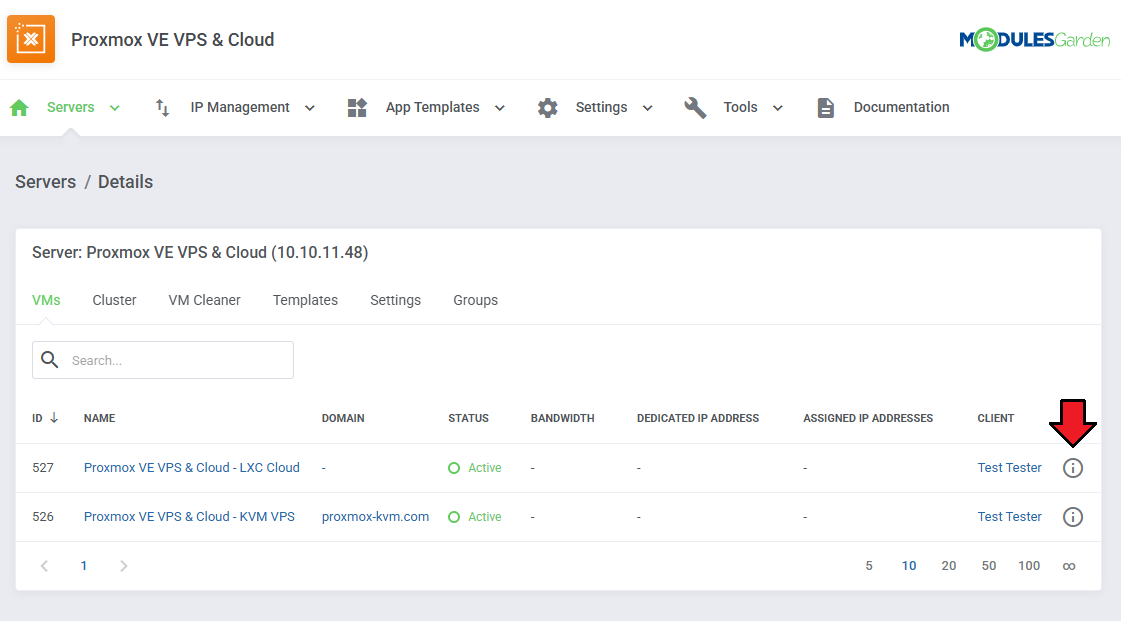
Task: Switch to the Cluster tab
Action: 114,300
